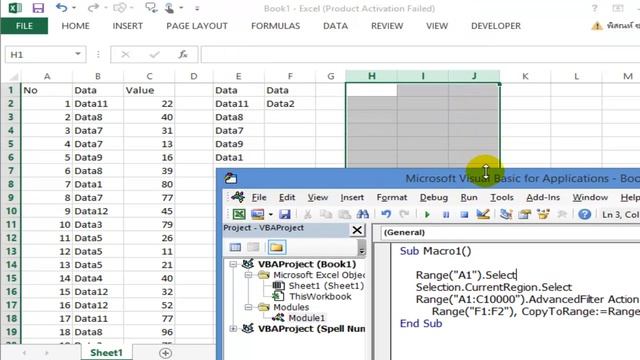The height and width of the screenshot is (360, 640).
Task: Toggle Folders icon in Project pane
Action: (277, 247)
